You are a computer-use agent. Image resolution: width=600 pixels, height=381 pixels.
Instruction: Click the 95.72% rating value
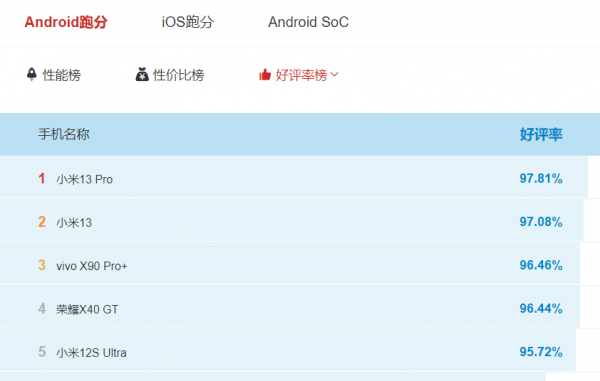[x=541, y=352]
